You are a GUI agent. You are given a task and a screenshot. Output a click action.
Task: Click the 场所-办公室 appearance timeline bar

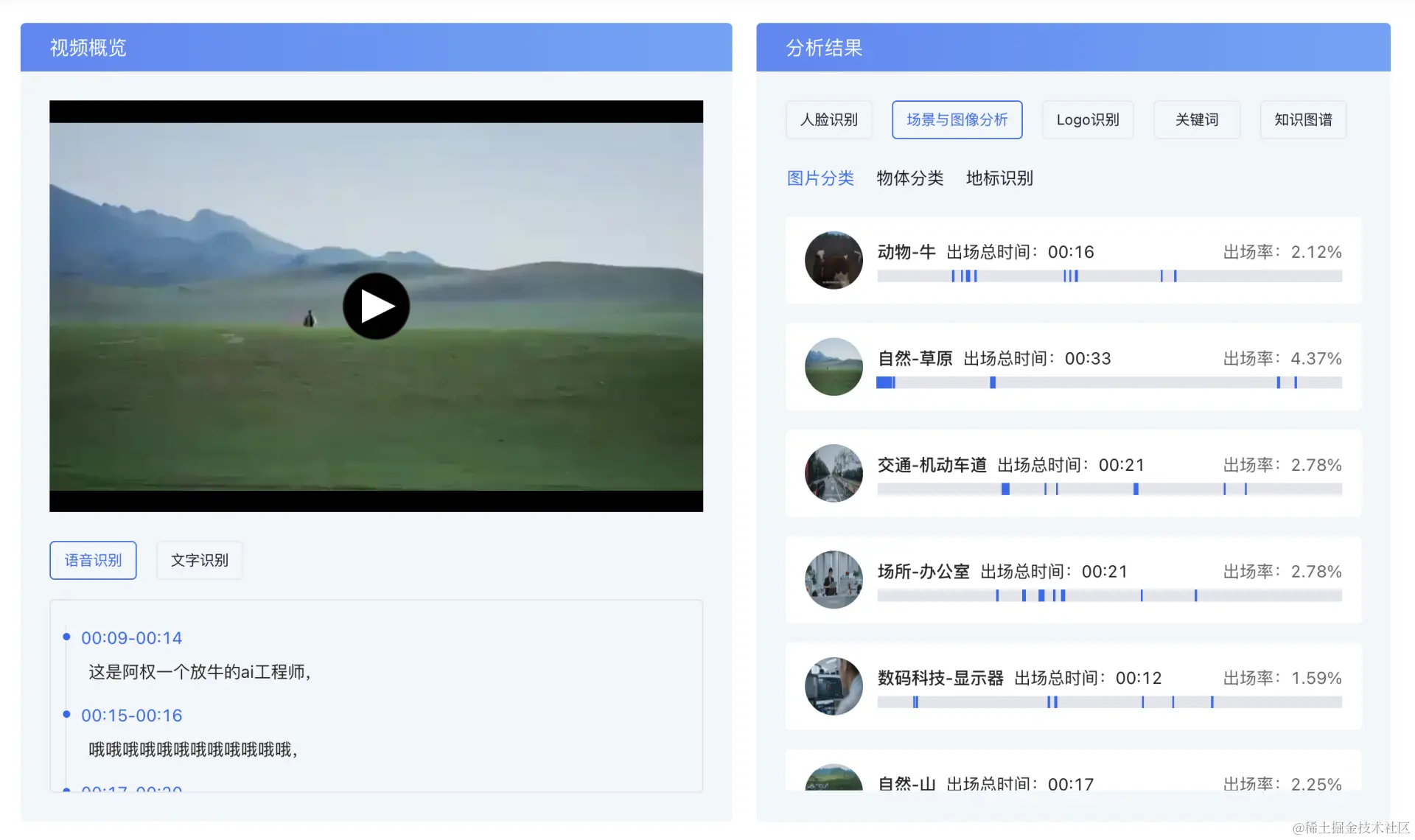(1109, 595)
